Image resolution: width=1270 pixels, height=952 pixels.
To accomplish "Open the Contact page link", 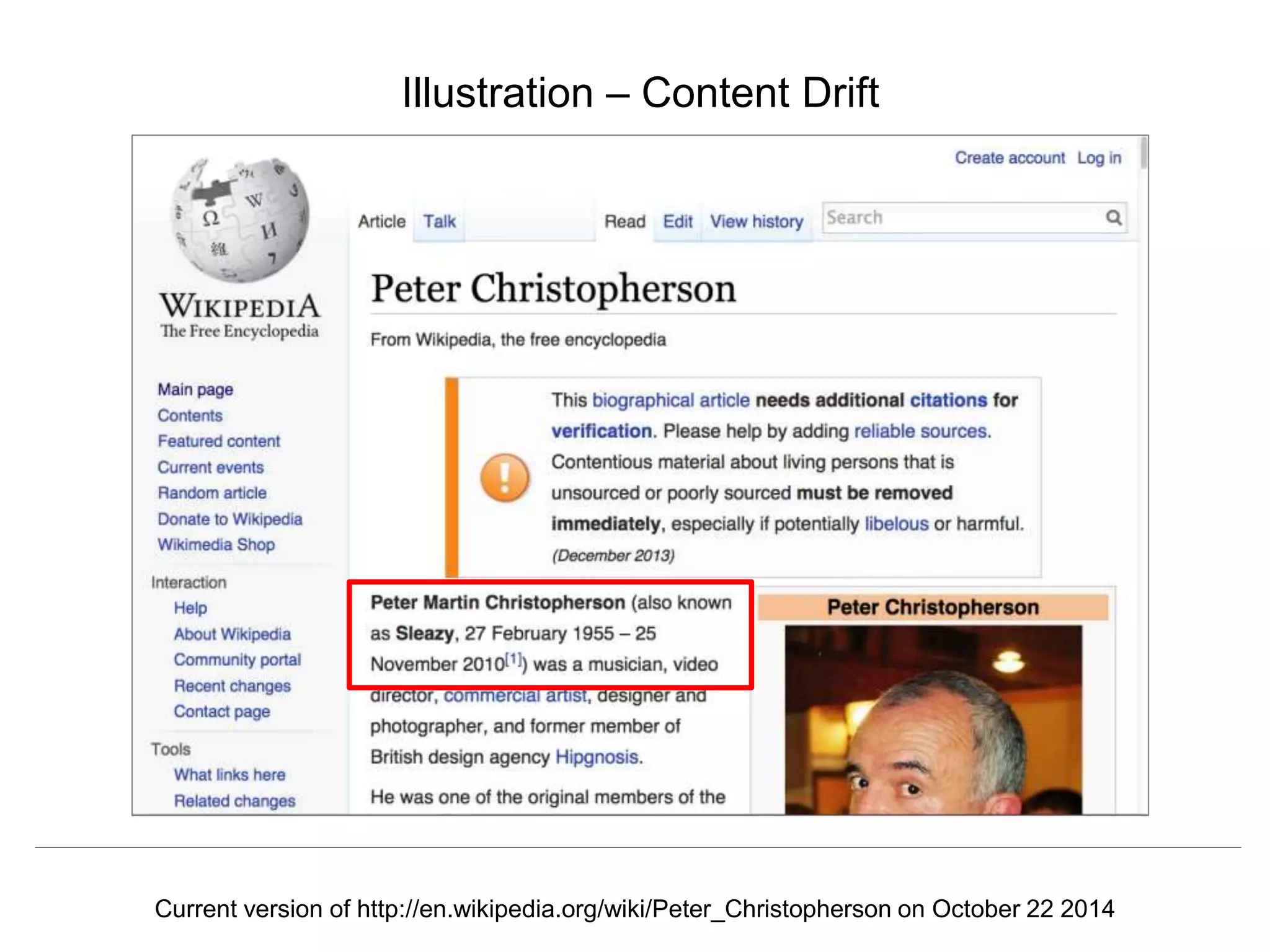I will click(222, 712).
